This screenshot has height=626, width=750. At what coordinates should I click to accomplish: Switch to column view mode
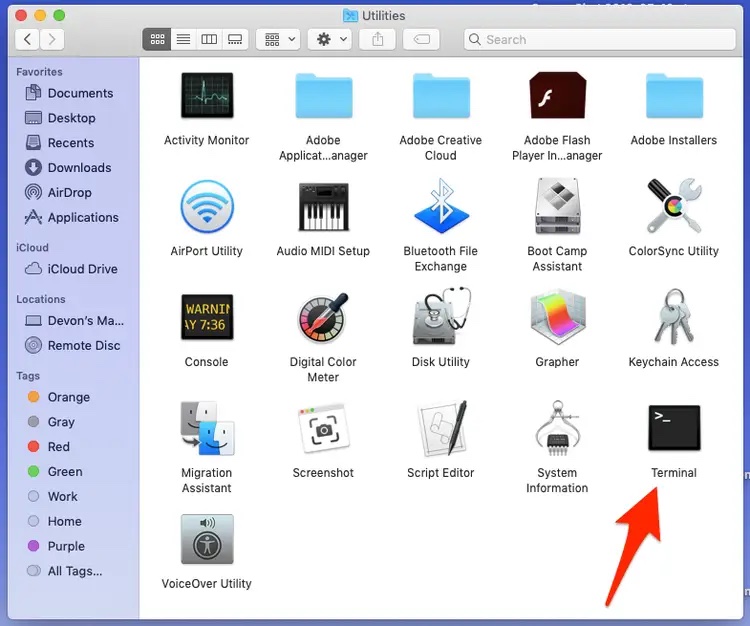click(x=209, y=39)
